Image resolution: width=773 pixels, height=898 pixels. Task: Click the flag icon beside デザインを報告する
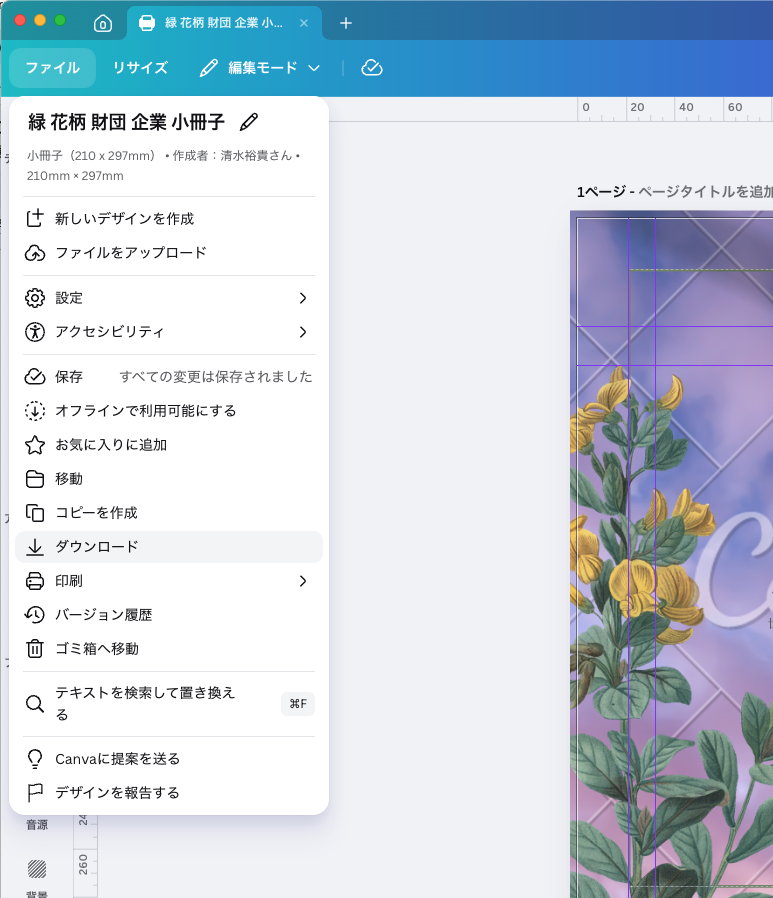pos(35,793)
